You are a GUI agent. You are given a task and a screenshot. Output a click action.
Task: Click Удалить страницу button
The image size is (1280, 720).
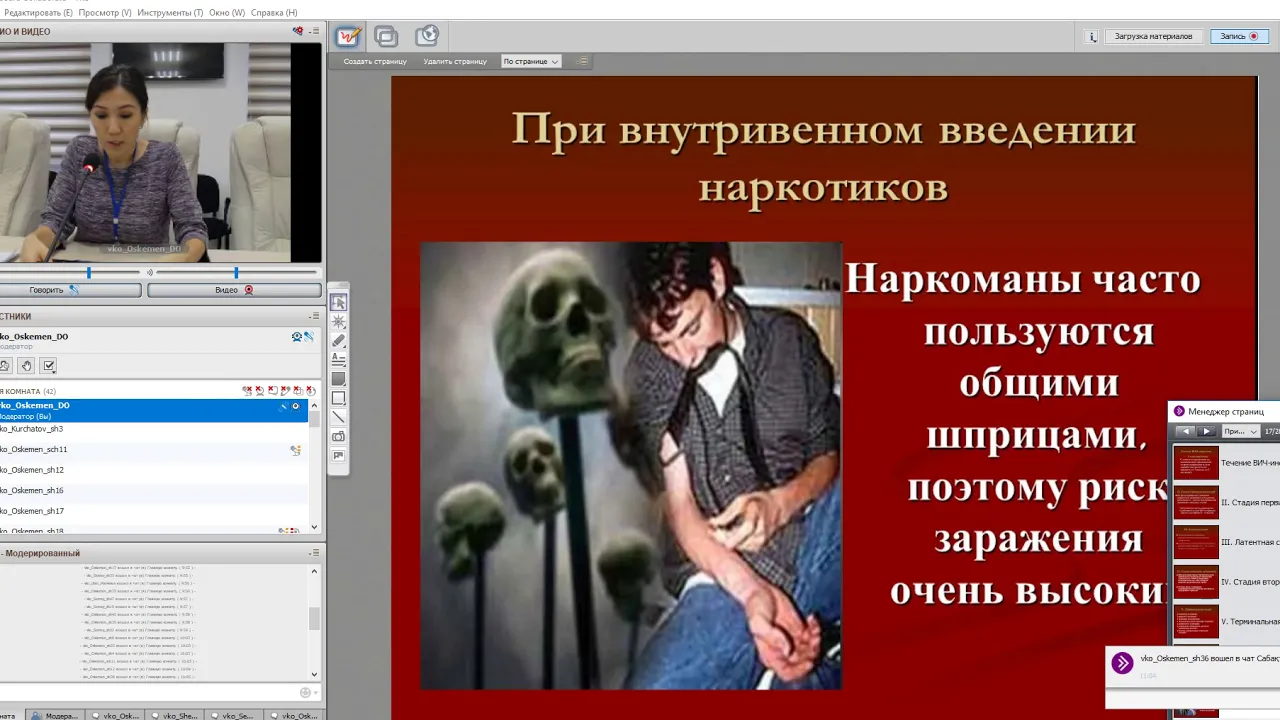[x=455, y=61]
